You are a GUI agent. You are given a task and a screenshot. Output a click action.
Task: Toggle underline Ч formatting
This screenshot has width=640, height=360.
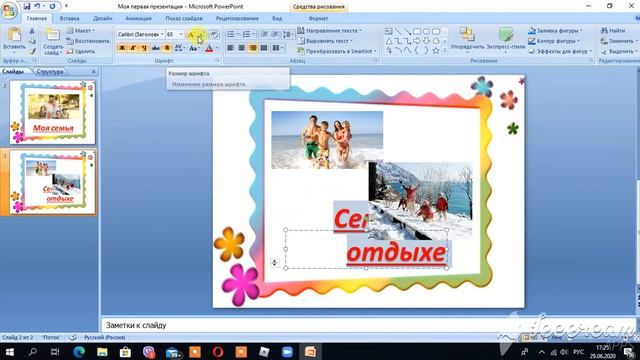coord(144,48)
